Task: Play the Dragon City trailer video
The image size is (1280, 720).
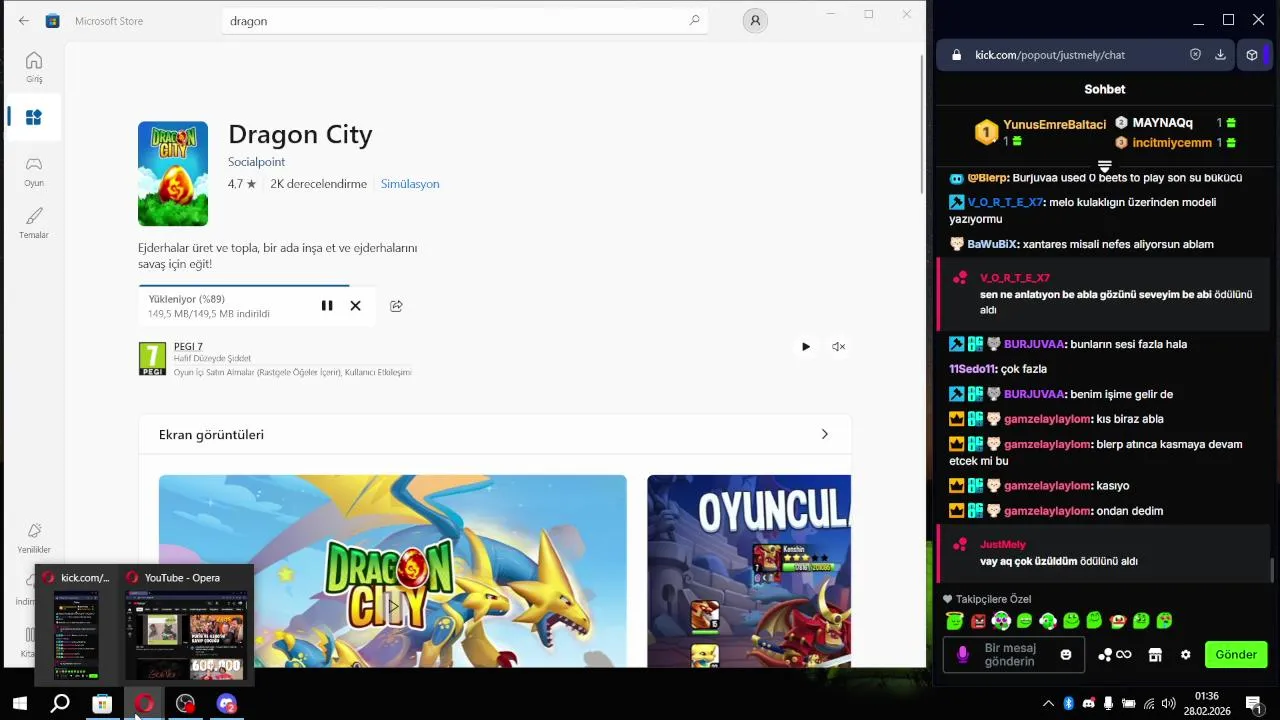Action: [806, 347]
